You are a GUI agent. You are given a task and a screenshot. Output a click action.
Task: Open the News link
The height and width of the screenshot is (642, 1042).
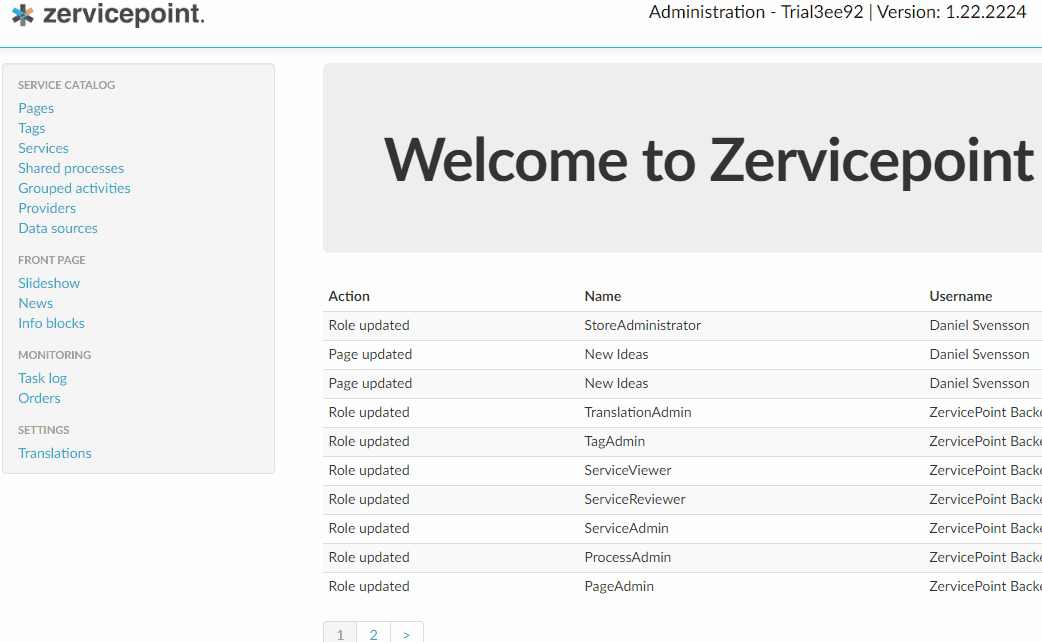tap(35, 303)
